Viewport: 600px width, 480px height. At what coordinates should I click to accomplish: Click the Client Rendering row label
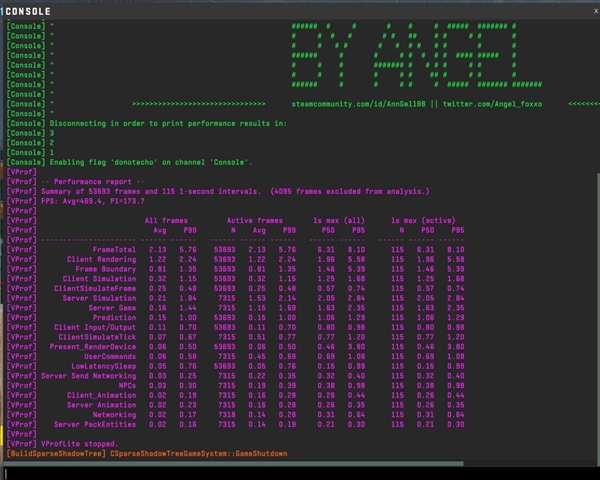click(x=101, y=260)
